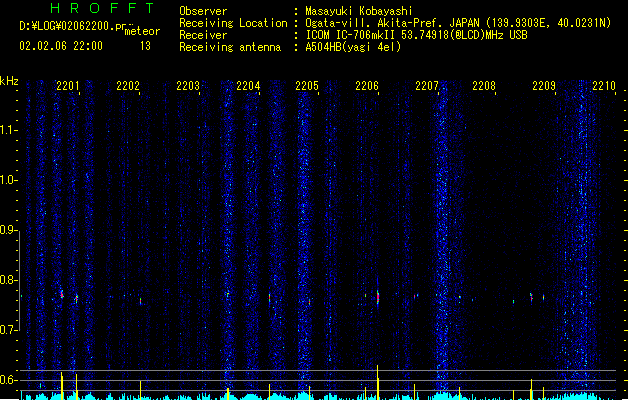Select the log file path D:¥LOG¥02062200.pr
The height and width of the screenshot is (400, 629).
72,26
